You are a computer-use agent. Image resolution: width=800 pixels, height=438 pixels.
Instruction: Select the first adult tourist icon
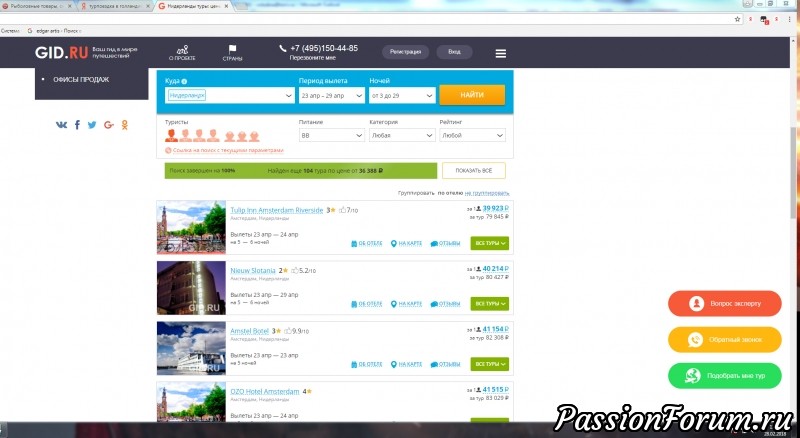click(x=171, y=135)
